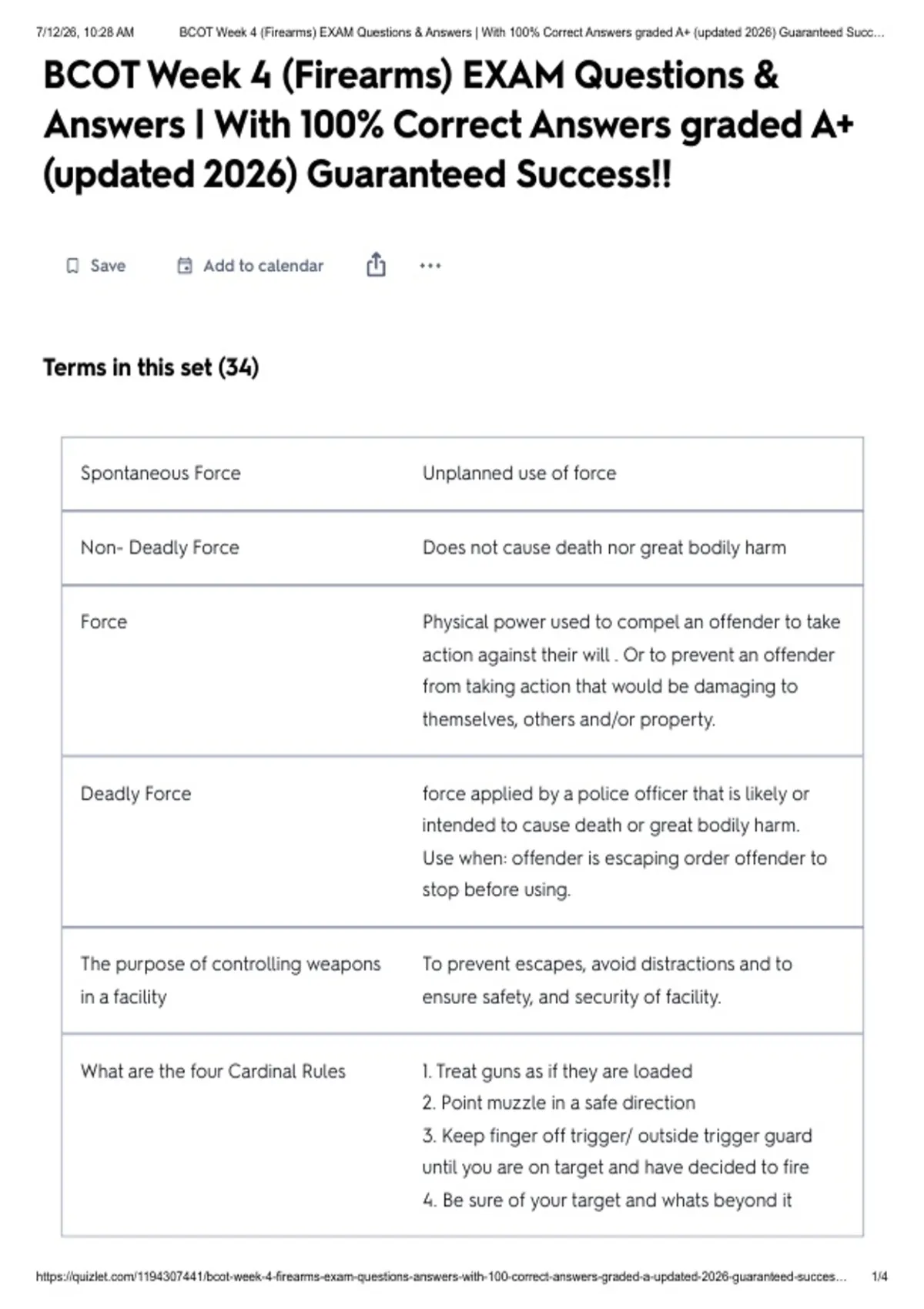Click the BCOT Week 4 page title
The image size is (924, 1309).
coord(449,125)
